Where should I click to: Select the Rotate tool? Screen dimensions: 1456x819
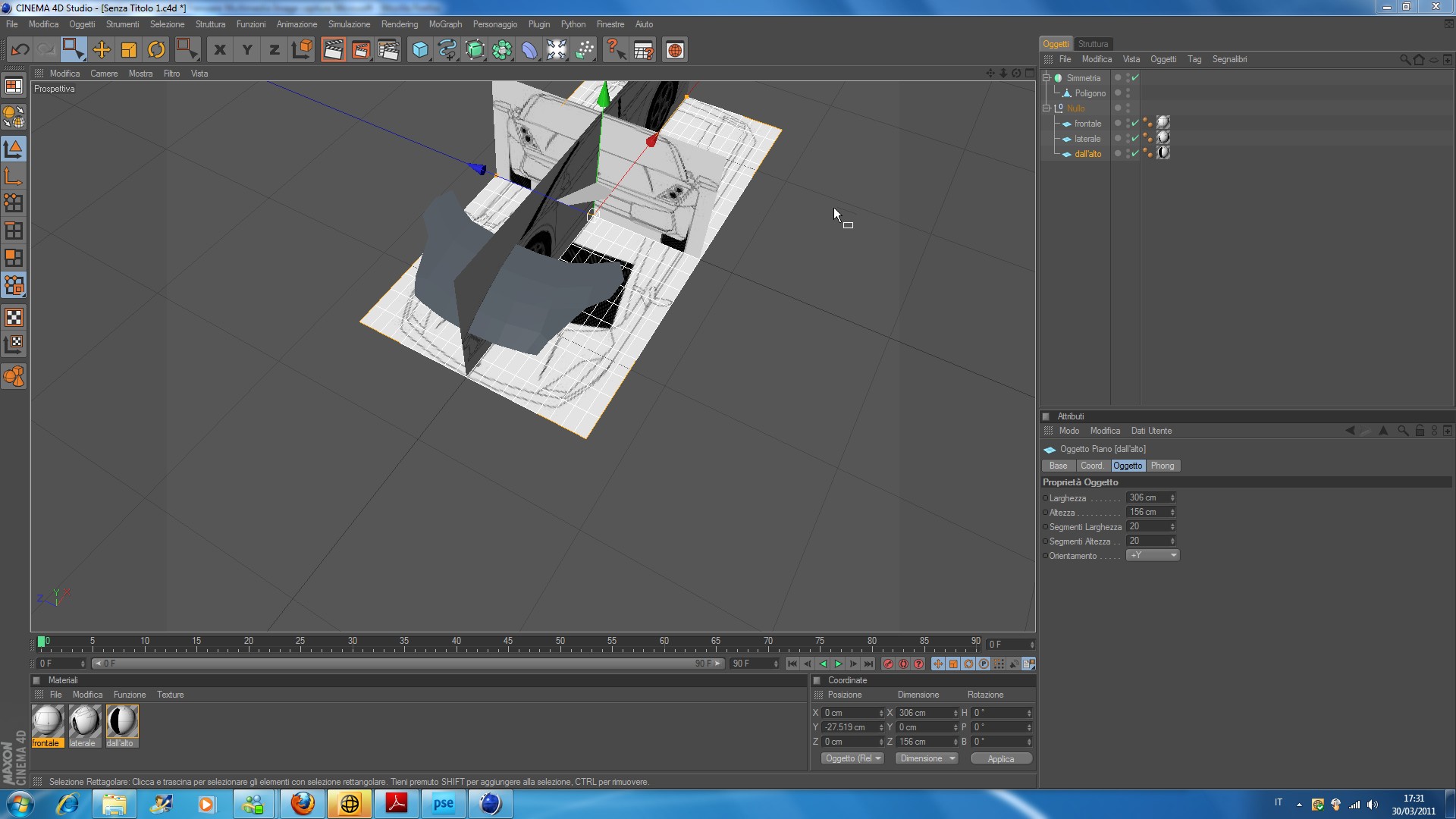tap(156, 50)
